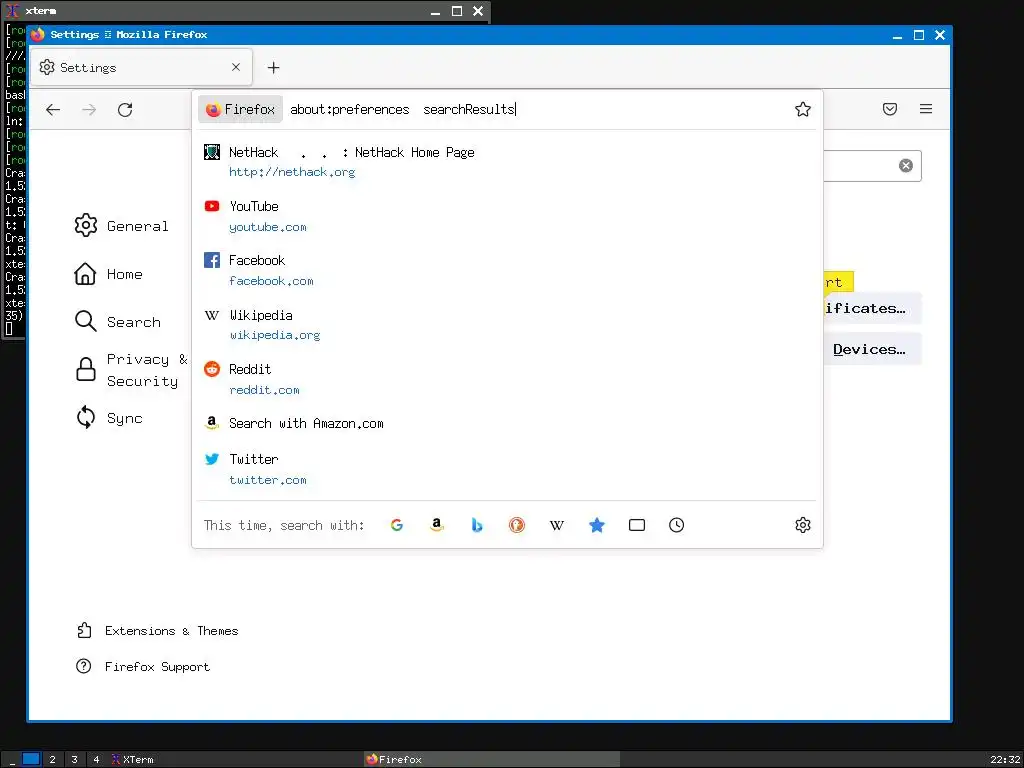Open Privacy & Security category

pyautogui.click(x=131, y=370)
